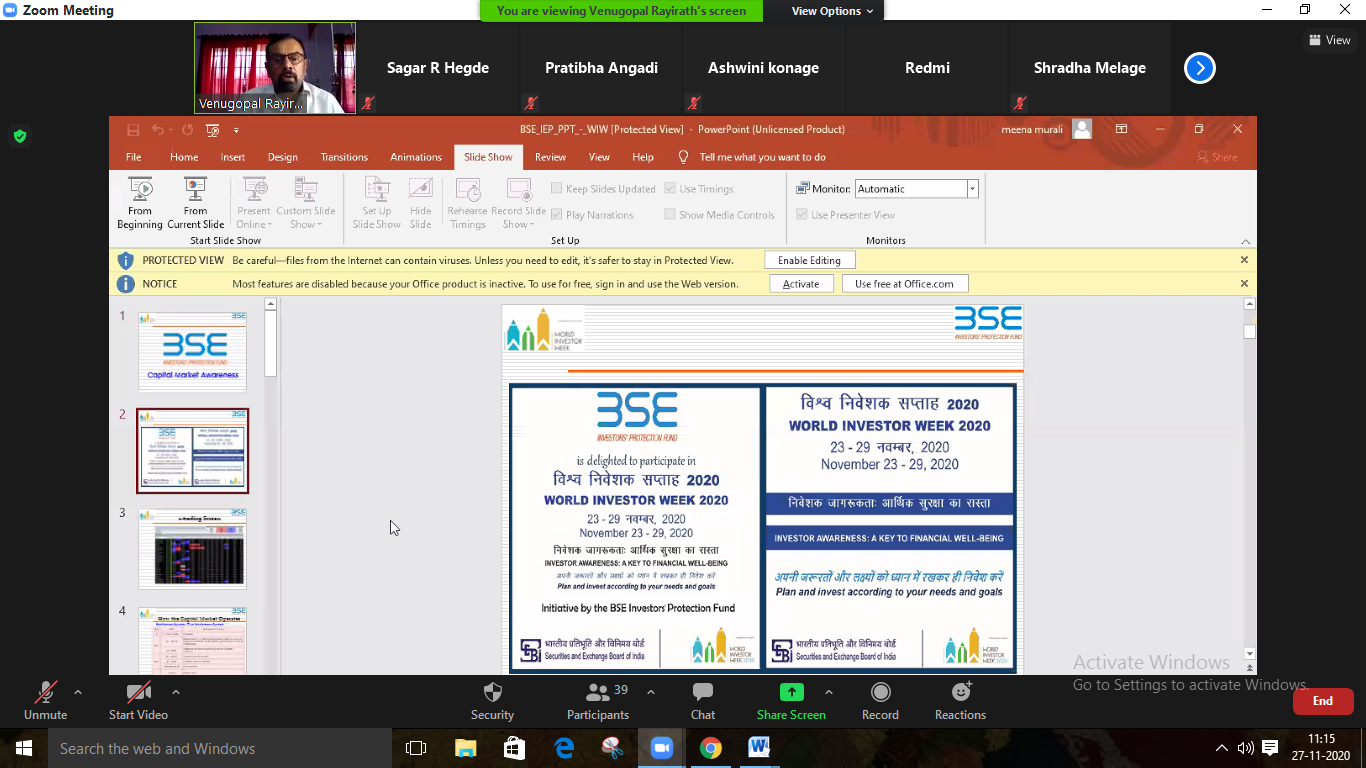Expand arrow beside Share Screen

828,692
